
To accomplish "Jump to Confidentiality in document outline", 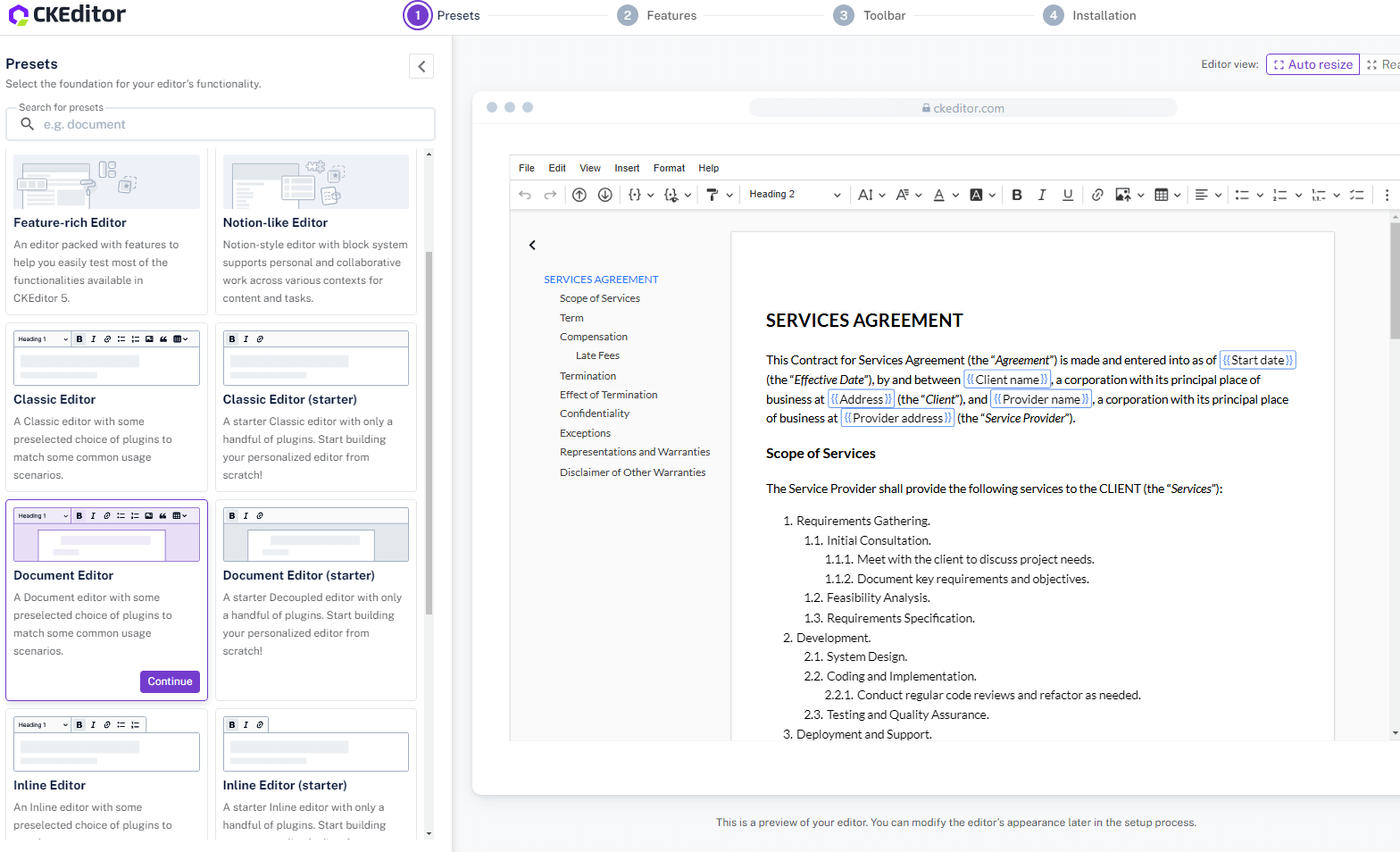I will click(x=595, y=413).
